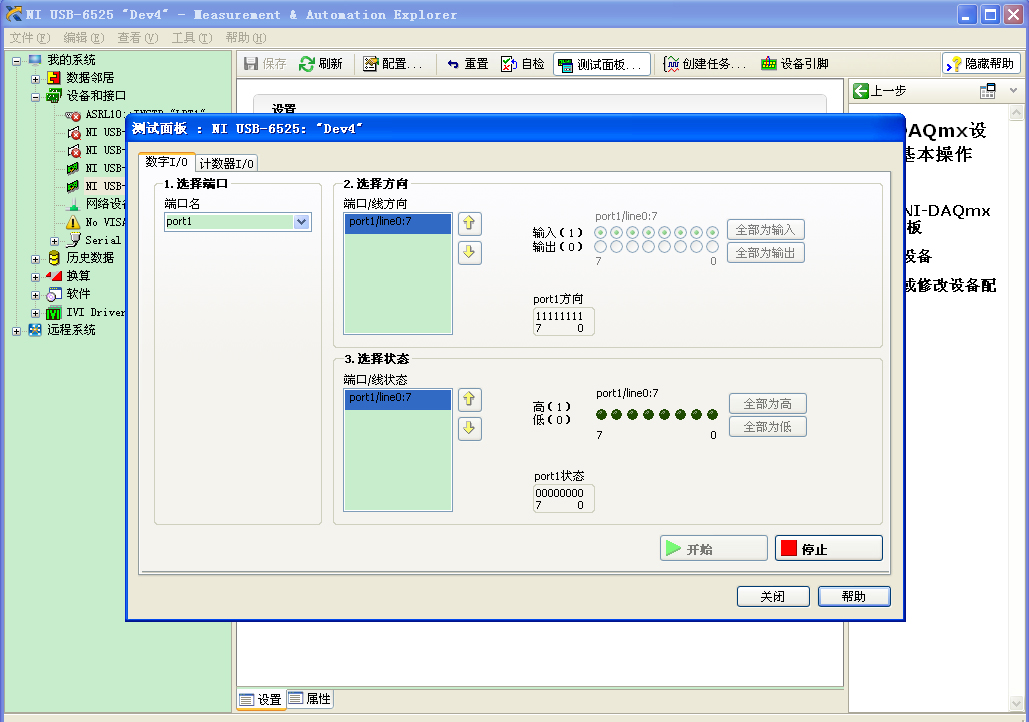Set line 7 direction to input
Viewport: 1029px width, 722px height.
[600, 232]
